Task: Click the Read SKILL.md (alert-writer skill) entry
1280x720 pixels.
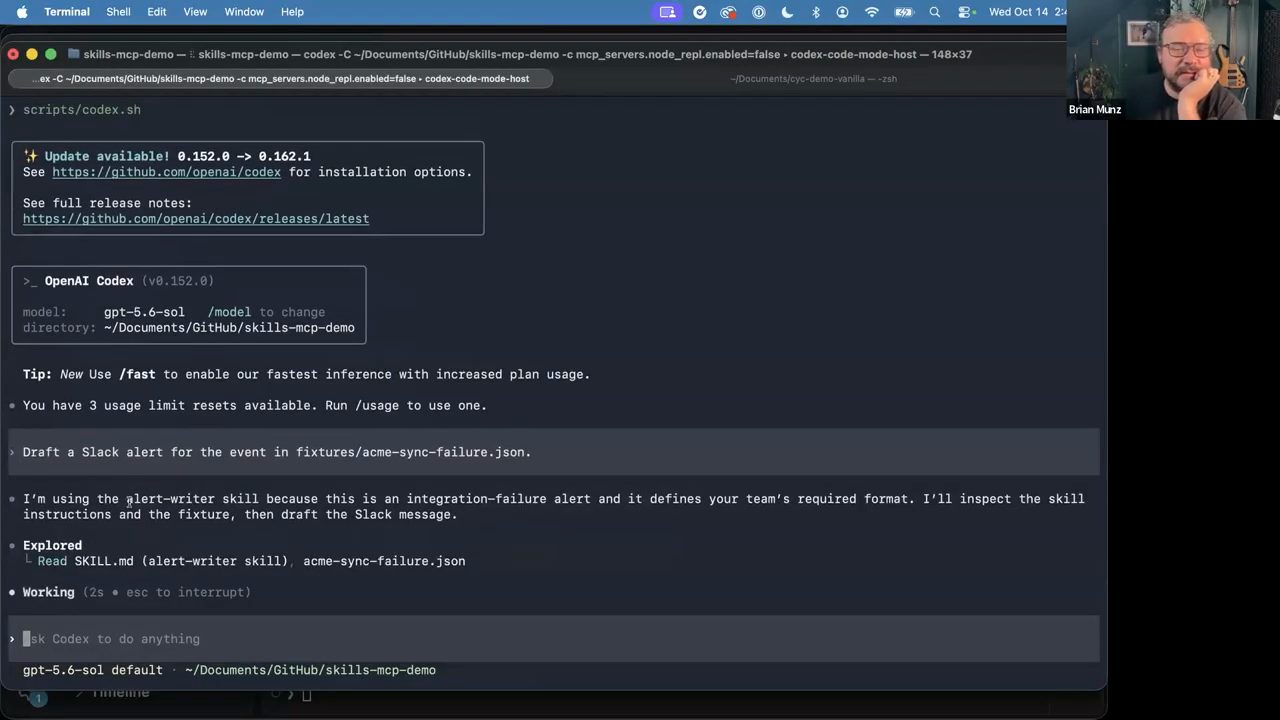Action: point(163,561)
